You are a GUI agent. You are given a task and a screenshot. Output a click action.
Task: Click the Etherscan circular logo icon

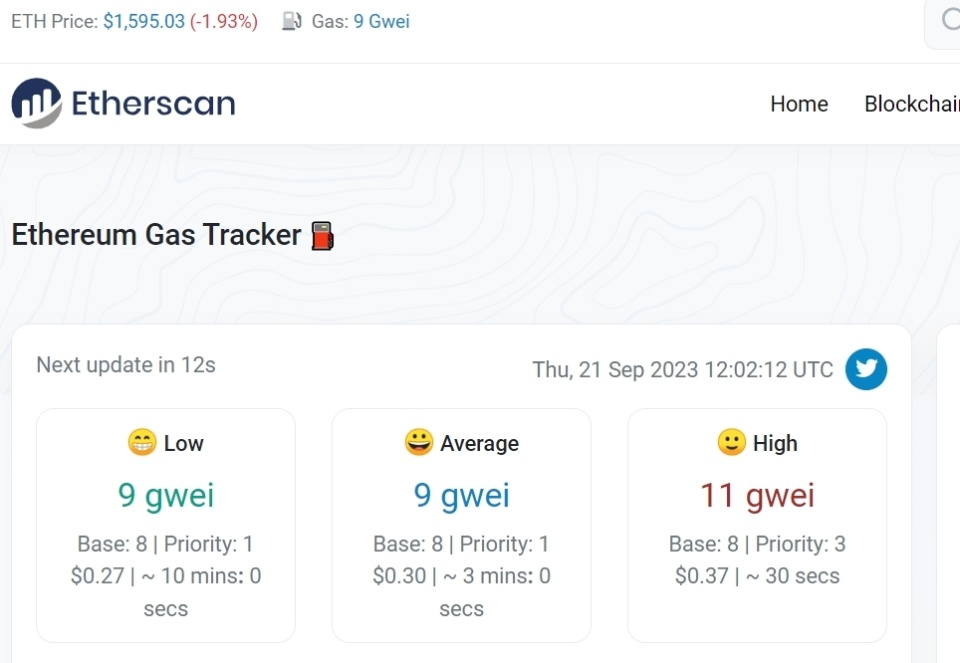click(36, 103)
